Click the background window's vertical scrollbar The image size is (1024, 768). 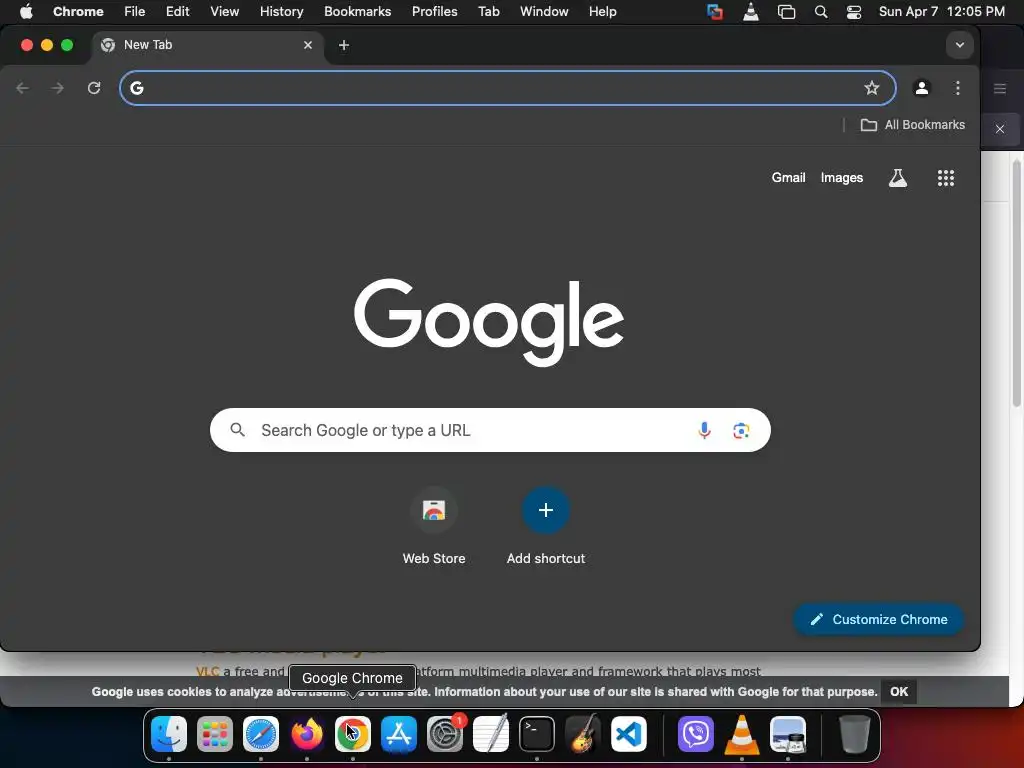pyautogui.click(x=1016, y=284)
